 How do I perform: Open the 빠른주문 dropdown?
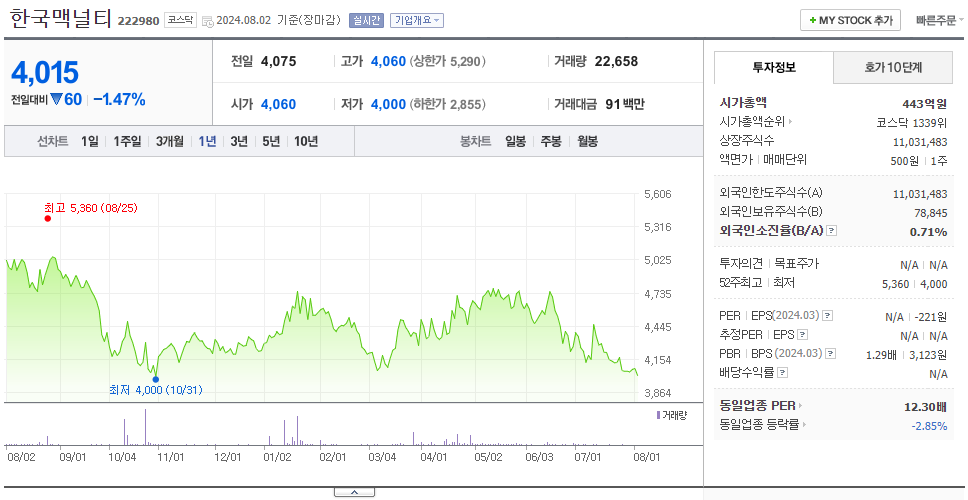coord(940,20)
